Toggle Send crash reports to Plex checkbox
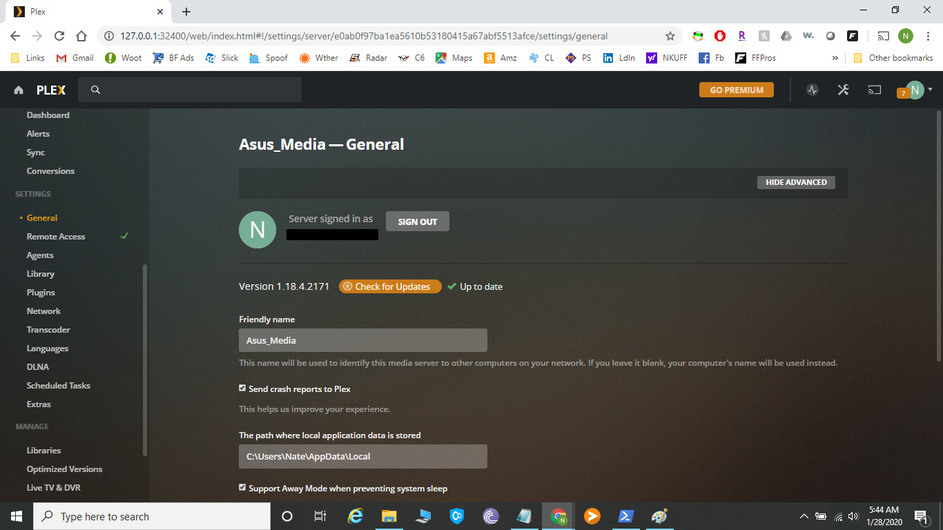 242,389
